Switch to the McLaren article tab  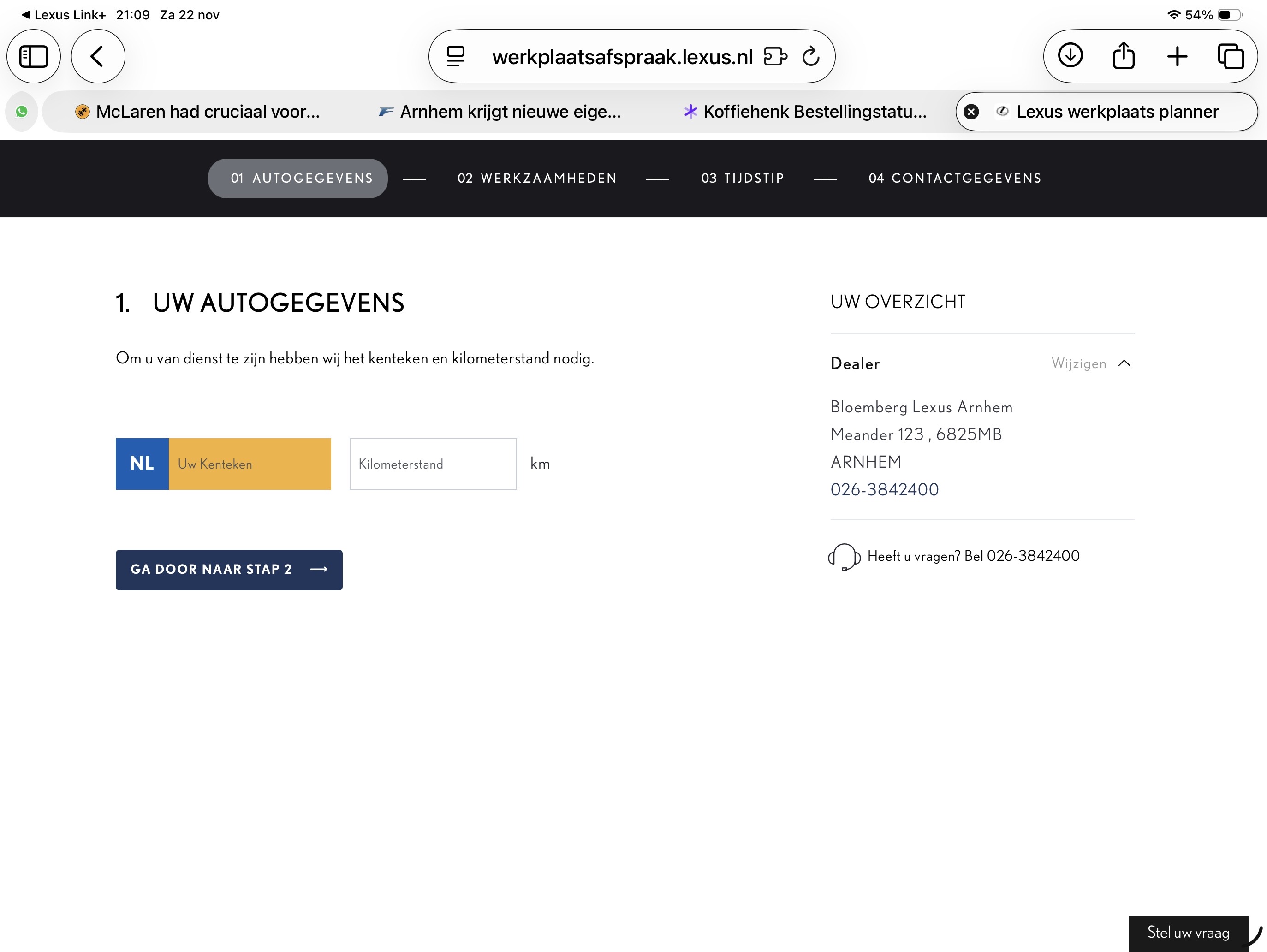[x=197, y=112]
